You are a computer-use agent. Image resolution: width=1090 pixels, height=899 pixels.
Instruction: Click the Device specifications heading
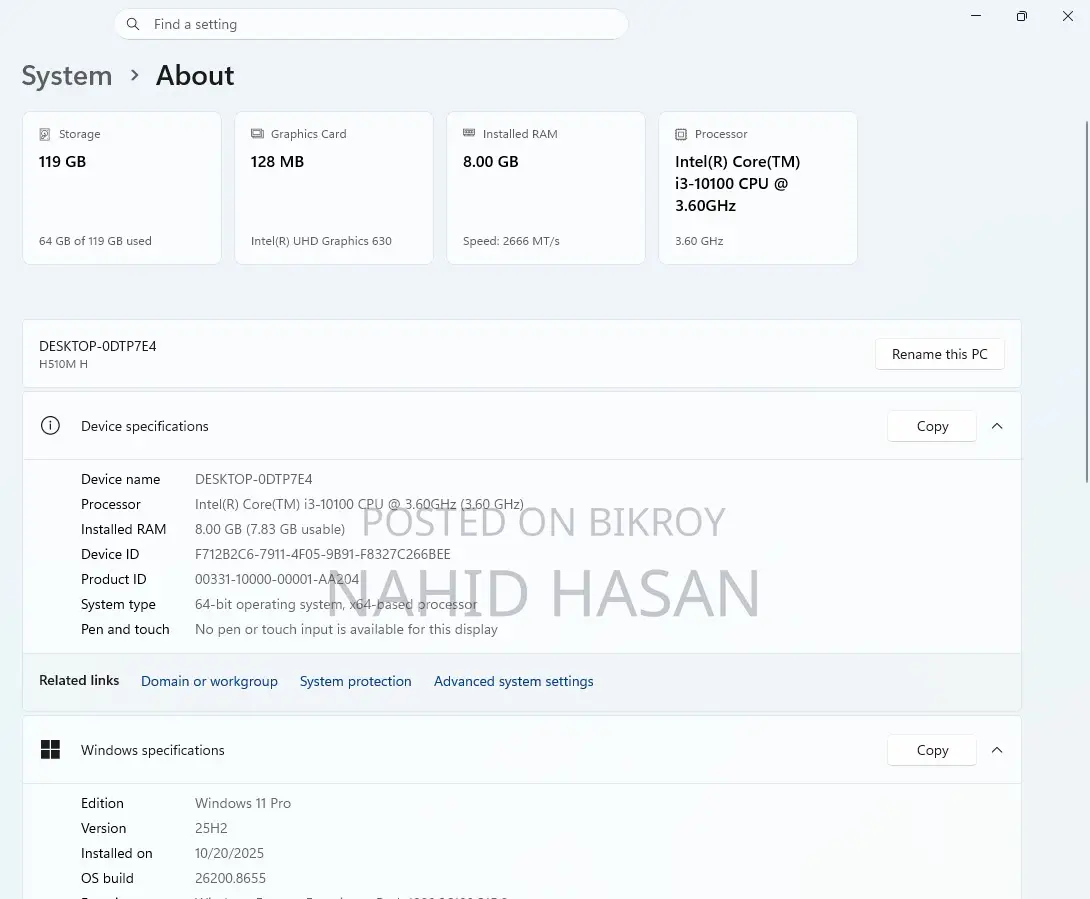pos(145,426)
